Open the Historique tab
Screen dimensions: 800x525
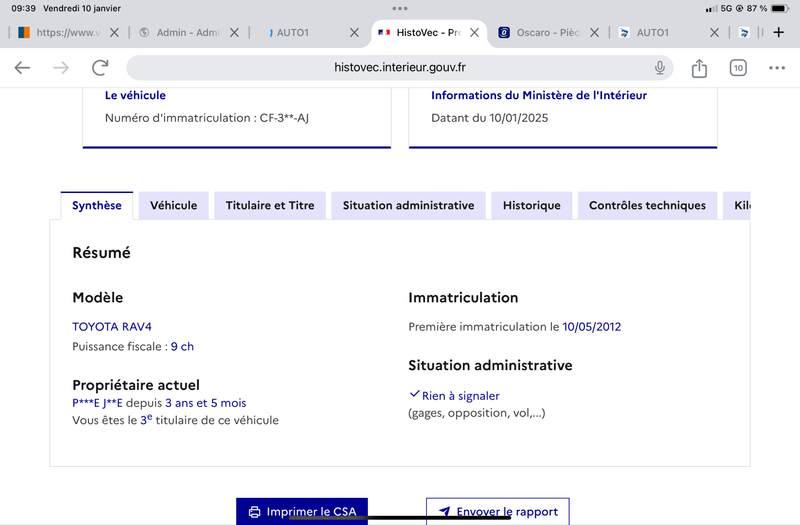pyautogui.click(x=532, y=206)
